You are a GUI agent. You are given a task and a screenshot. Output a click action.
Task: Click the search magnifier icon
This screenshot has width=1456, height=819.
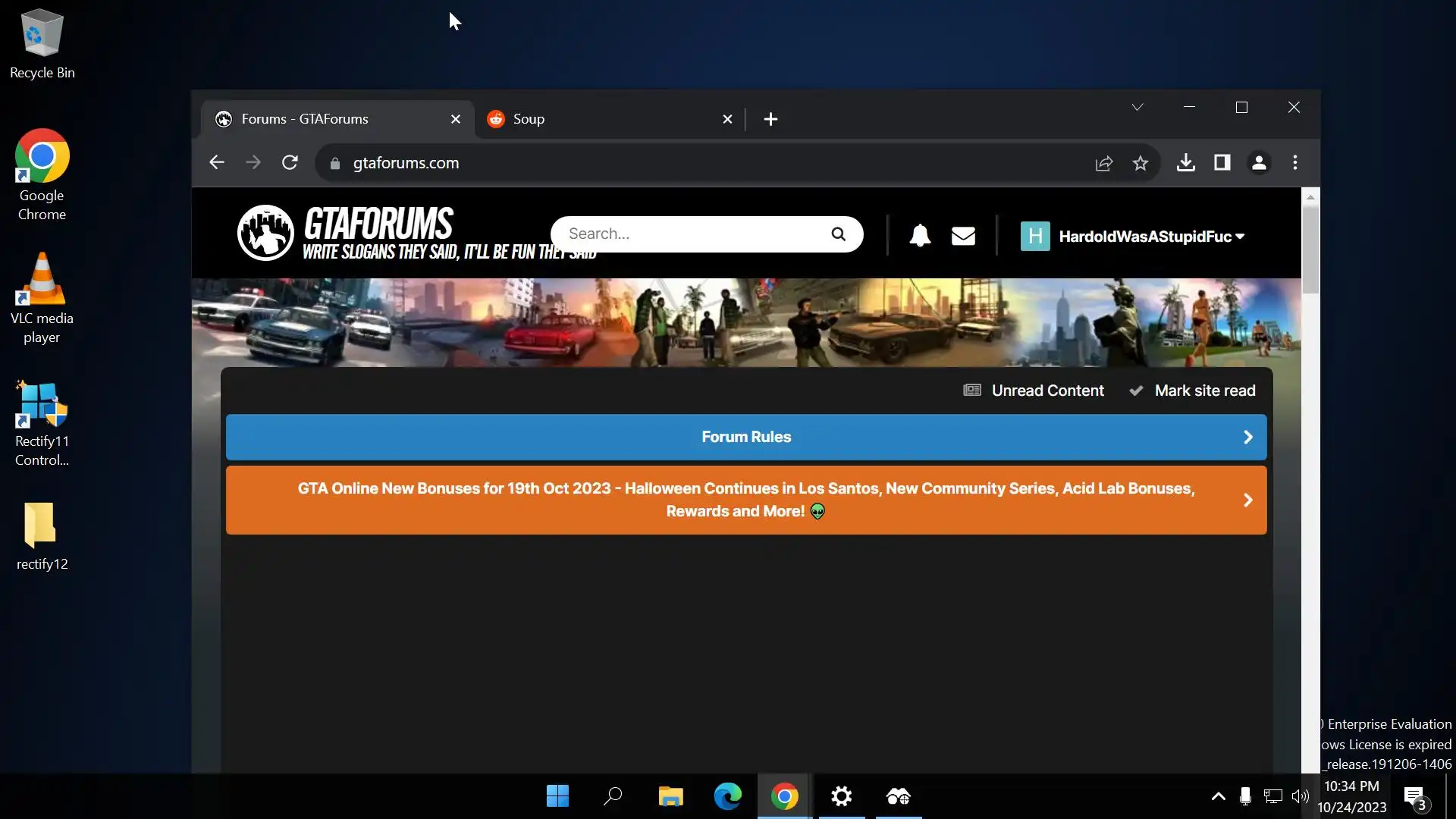pyautogui.click(x=838, y=234)
